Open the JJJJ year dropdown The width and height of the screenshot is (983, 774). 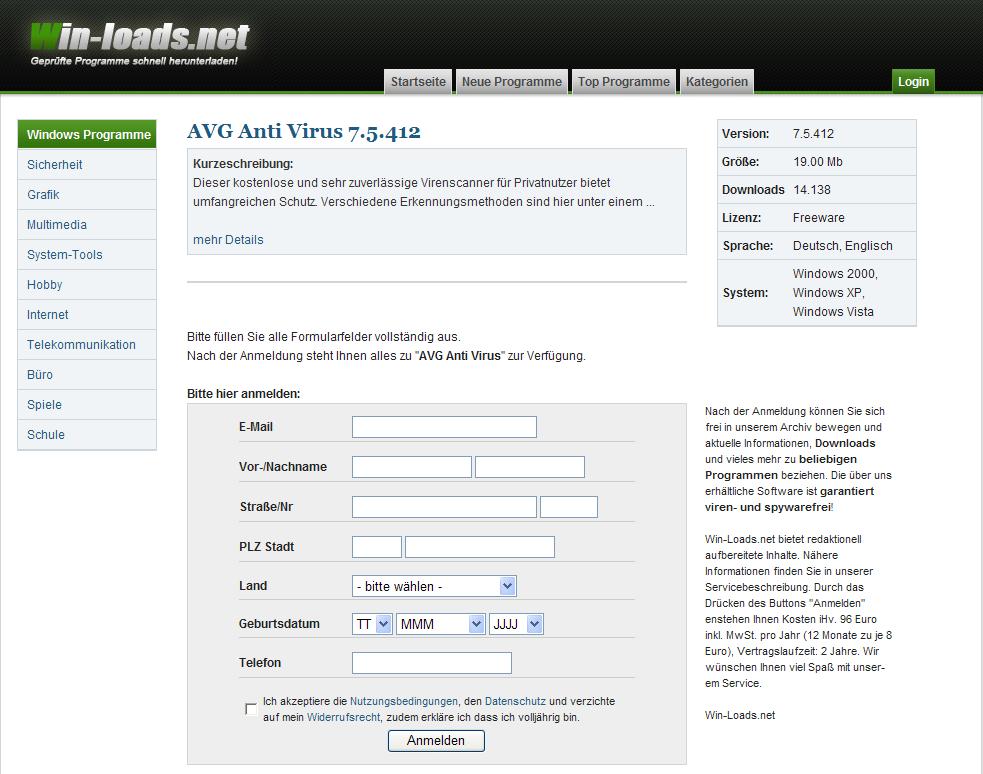tap(516, 623)
